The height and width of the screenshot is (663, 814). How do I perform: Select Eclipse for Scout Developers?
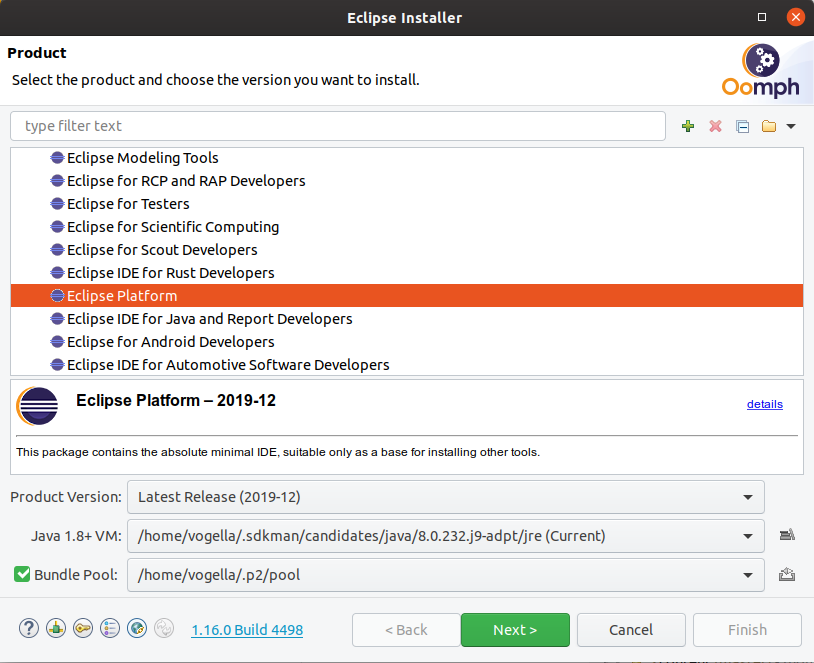point(406,250)
